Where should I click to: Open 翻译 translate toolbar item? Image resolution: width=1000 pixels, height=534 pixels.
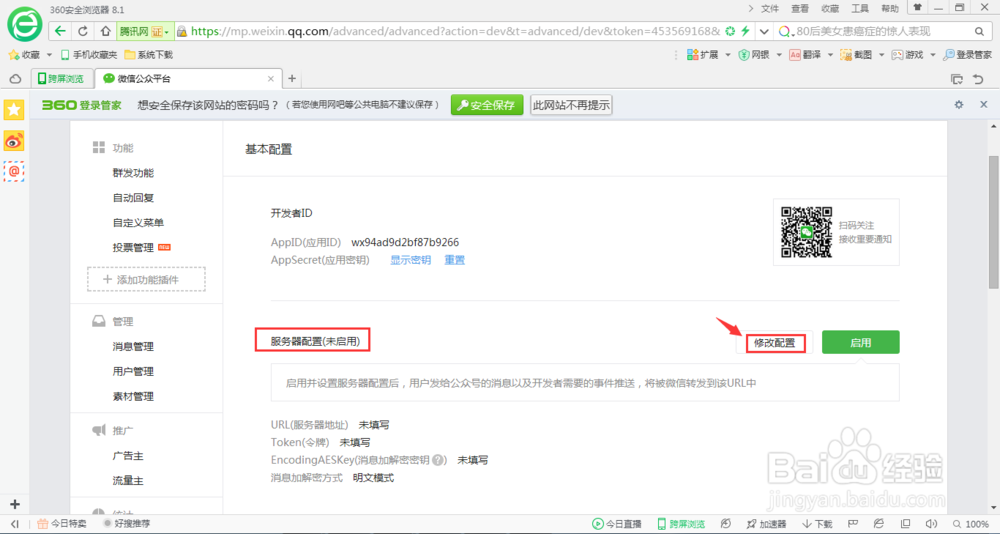coord(805,55)
